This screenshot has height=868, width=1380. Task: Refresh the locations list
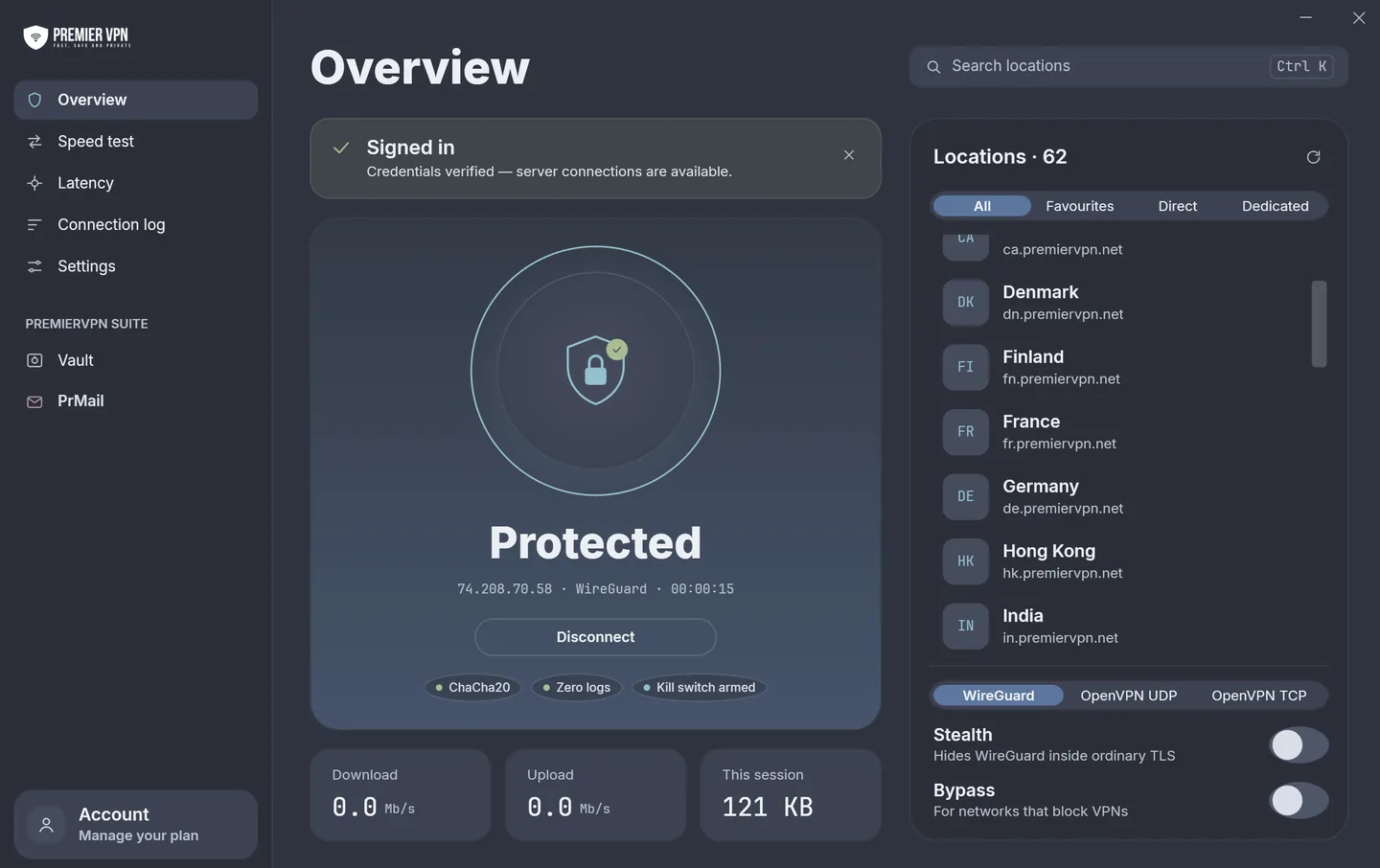[1314, 157]
